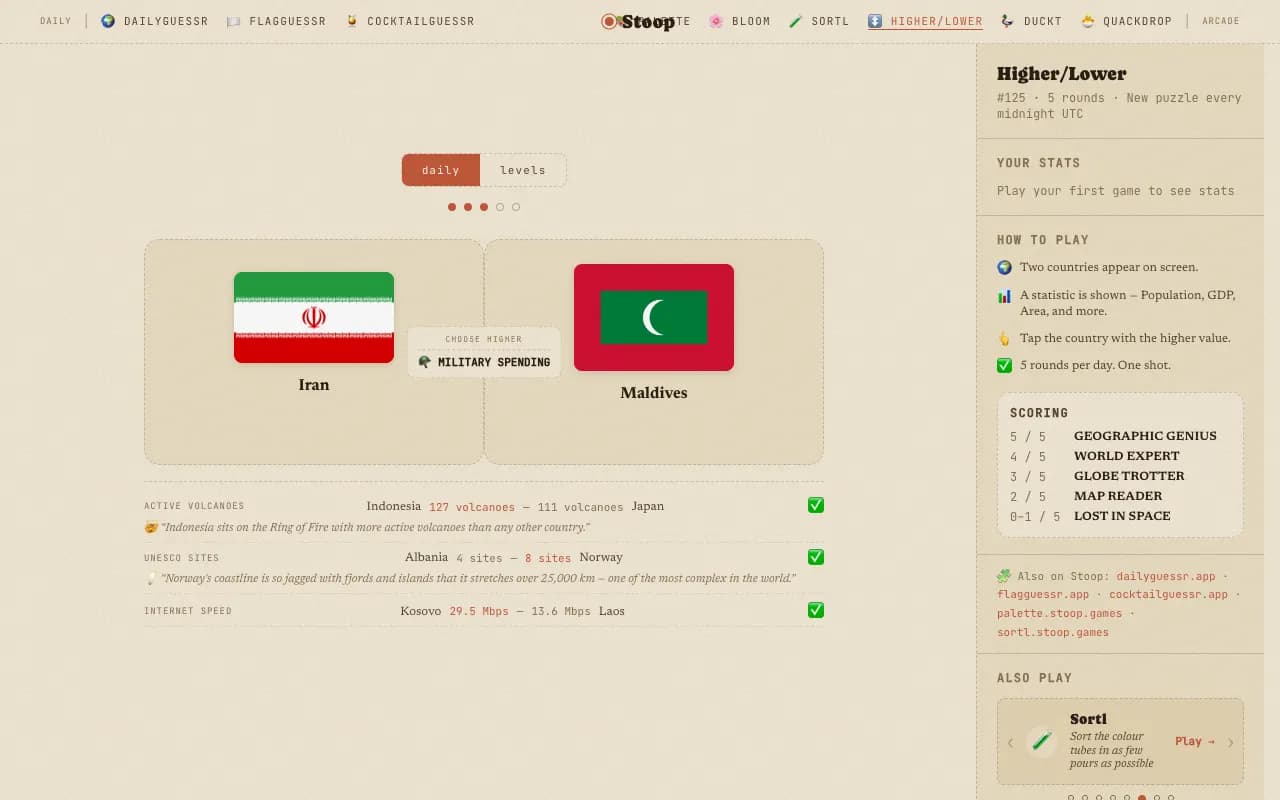Open Sortl from the top navigation
1280x800 pixels.
coord(819,21)
